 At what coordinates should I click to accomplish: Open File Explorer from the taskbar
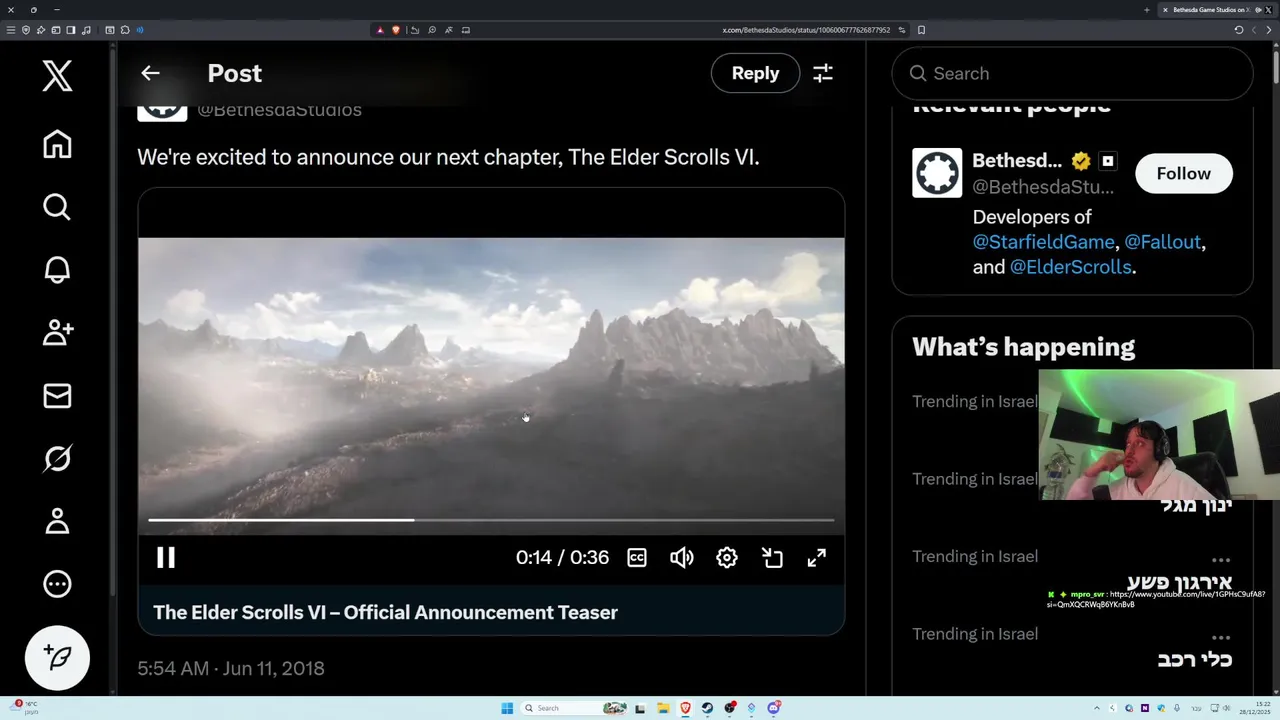coord(663,708)
